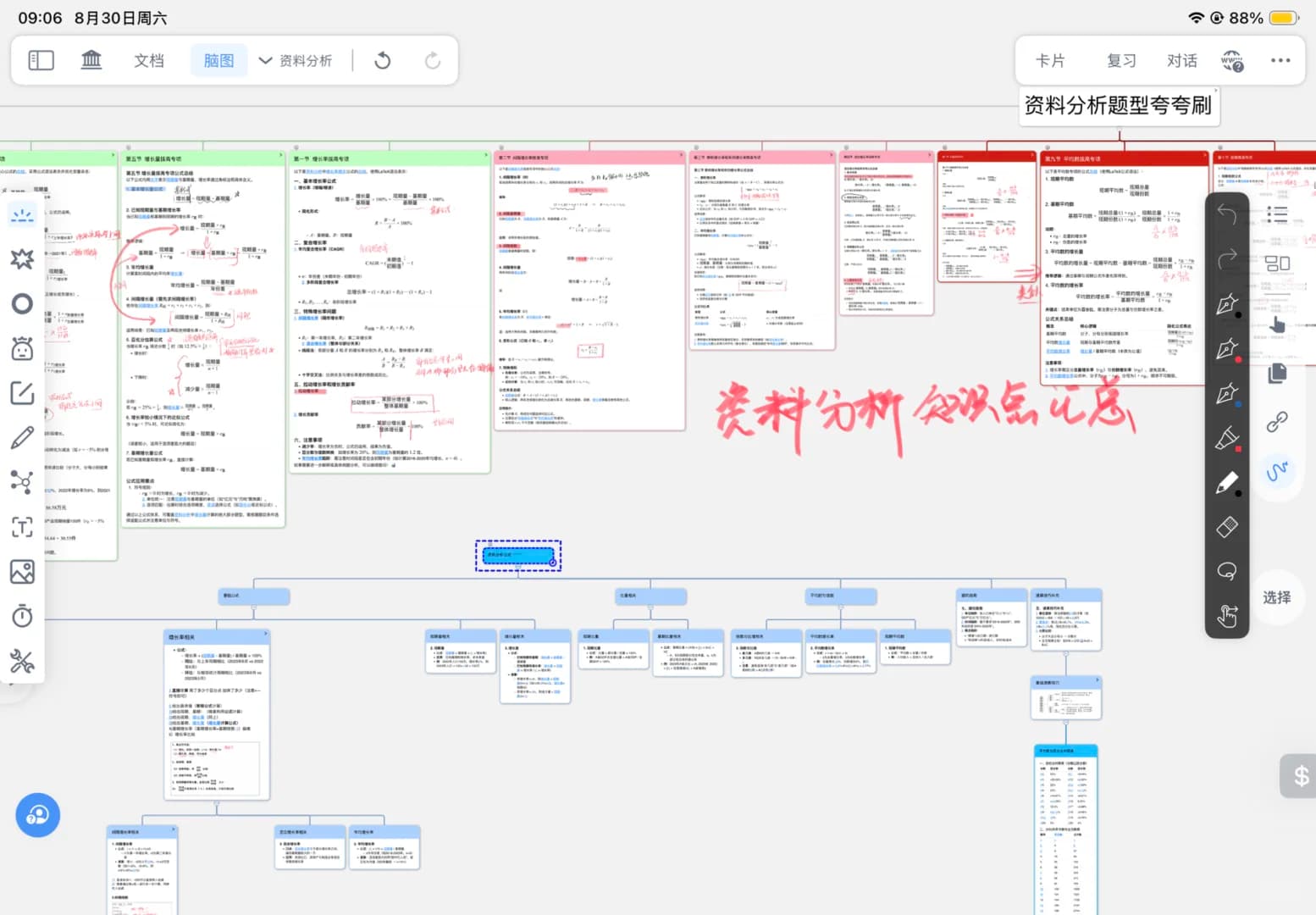The image size is (1316, 915).
Task: Select the lasso selection tool
Action: (1227, 571)
